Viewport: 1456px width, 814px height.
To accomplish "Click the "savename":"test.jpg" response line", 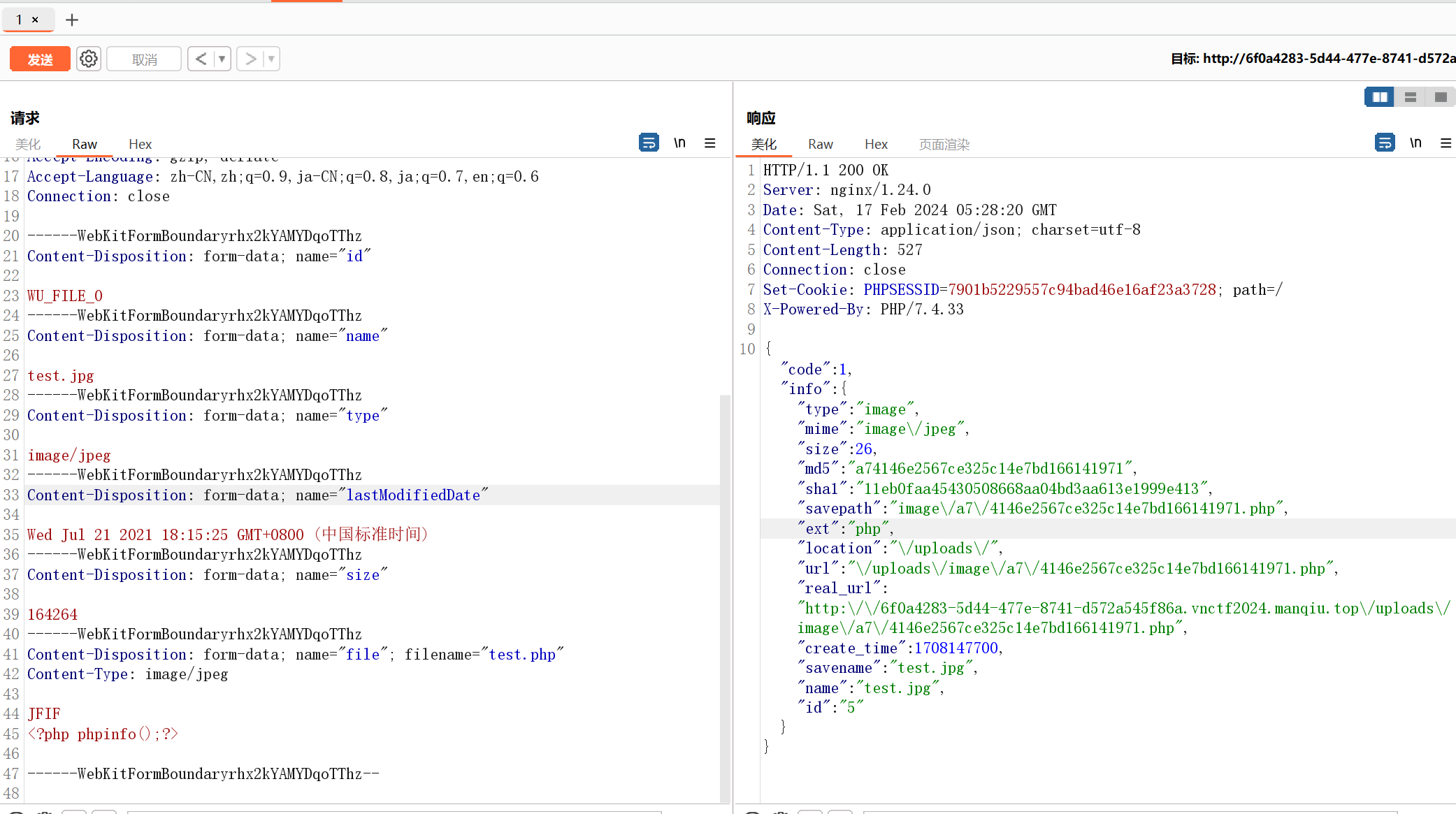I will click(x=888, y=669).
